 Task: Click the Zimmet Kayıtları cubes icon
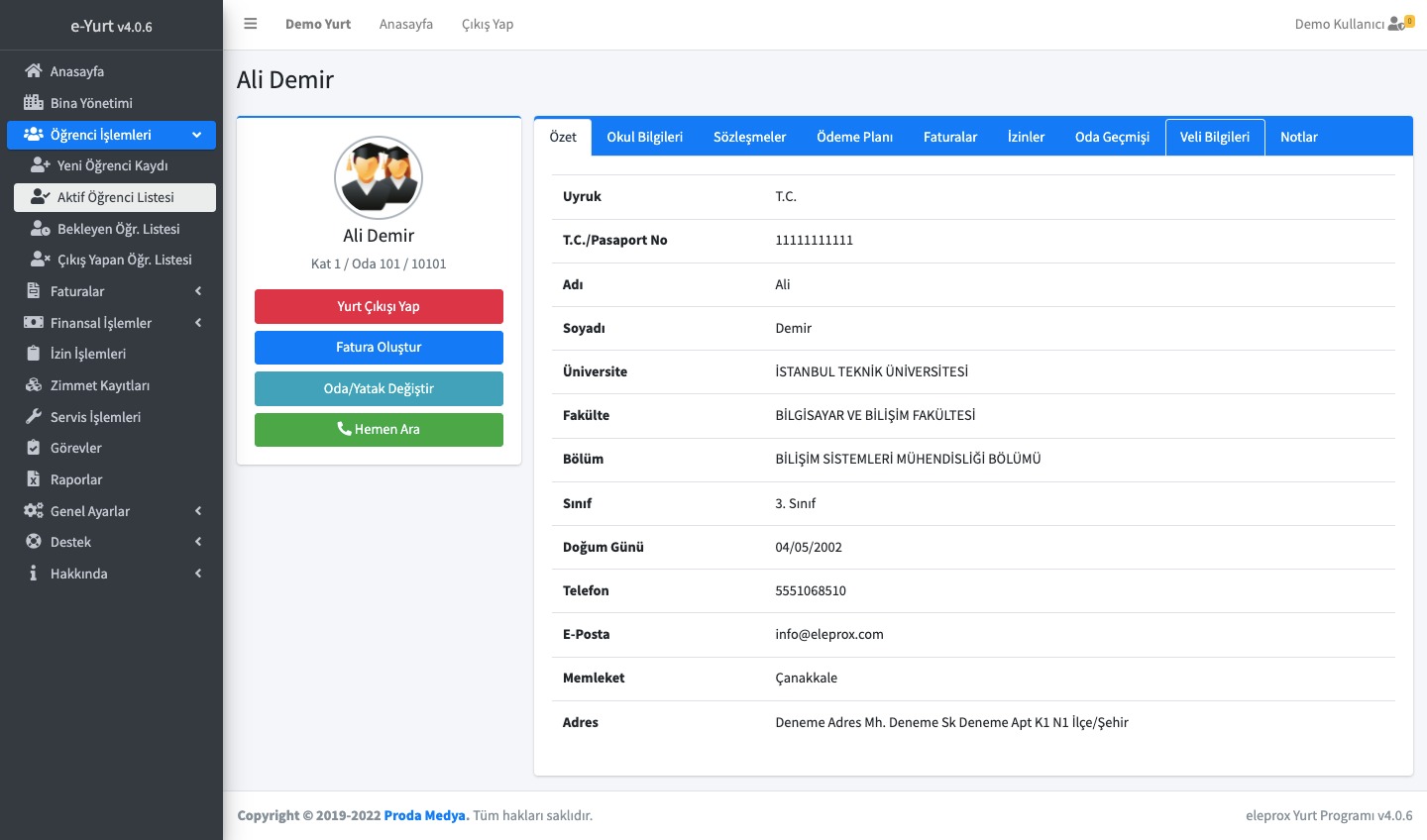pyautogui.click(x=34, y=385)
